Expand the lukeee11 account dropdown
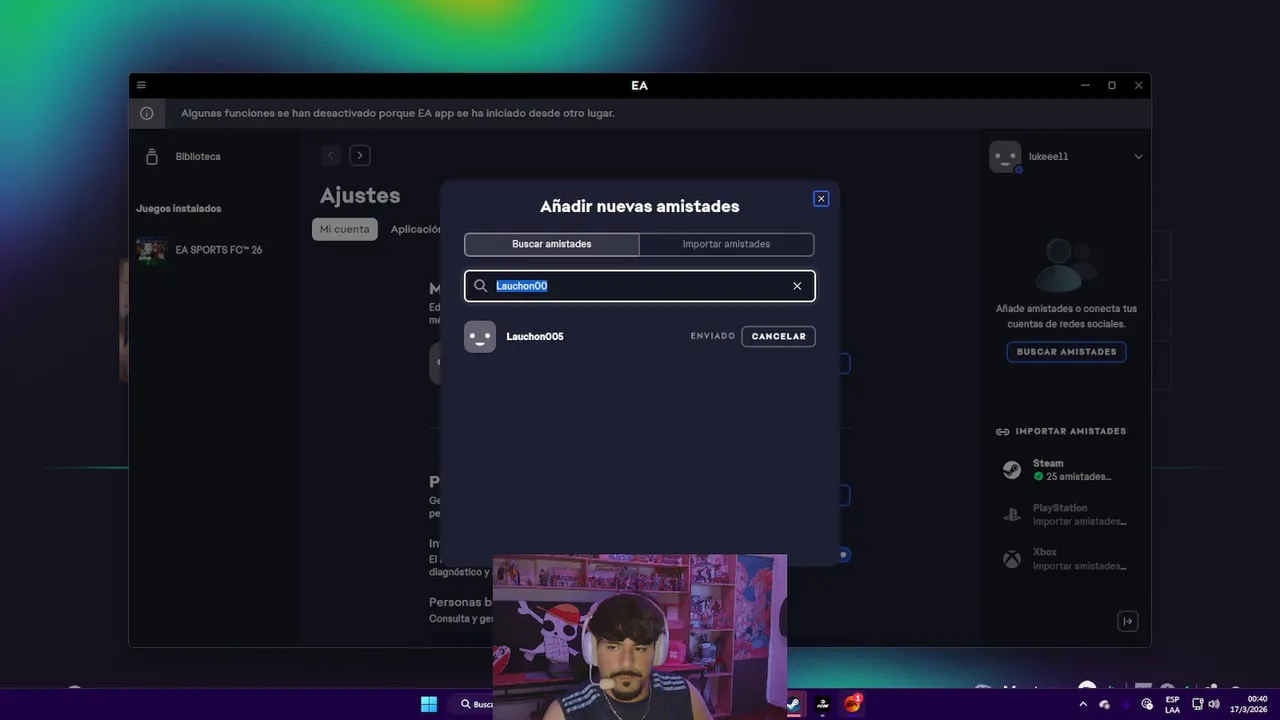1280x720 pixels. coord(1138,157)
